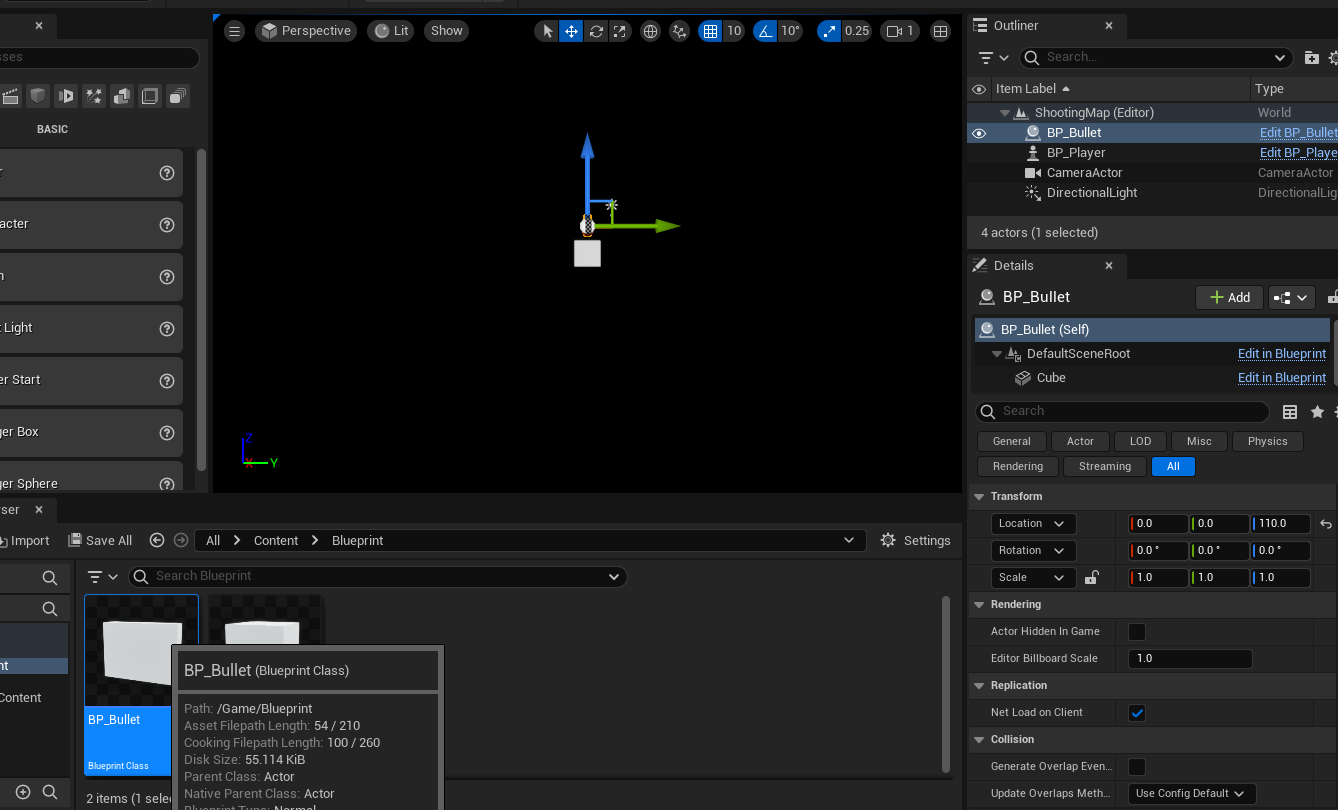Toggle visibility eye for BP_Bullet
This screenshot has width=1338, height=810.
click(979, 133)
